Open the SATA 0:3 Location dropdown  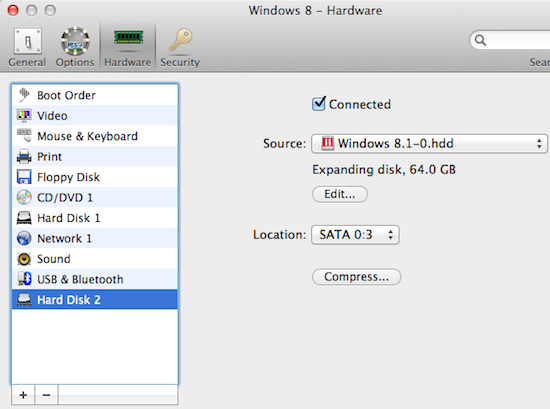tap(355, 235)
